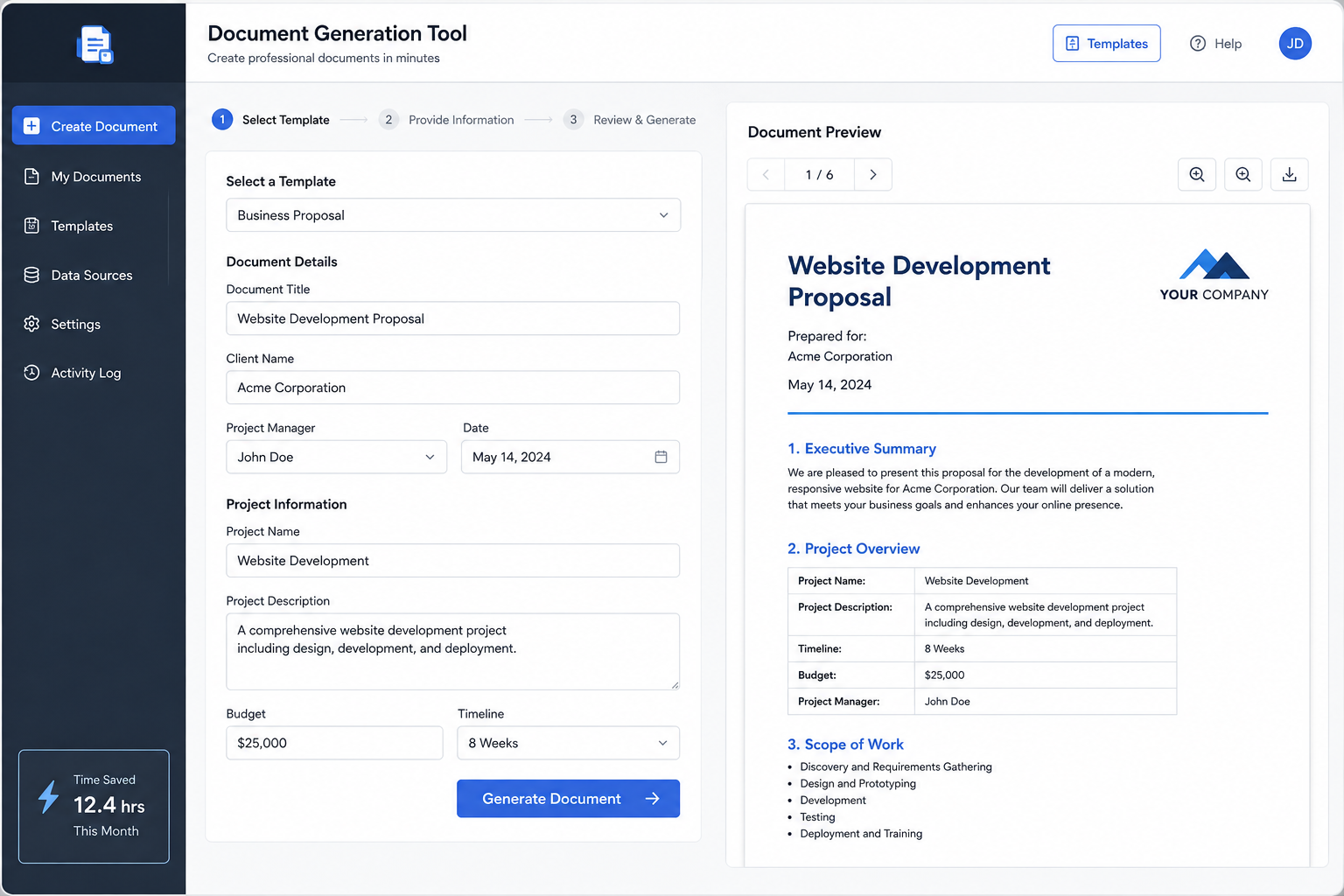Click the Date input field
1344x896 pixels.
(x=570, y=457)
